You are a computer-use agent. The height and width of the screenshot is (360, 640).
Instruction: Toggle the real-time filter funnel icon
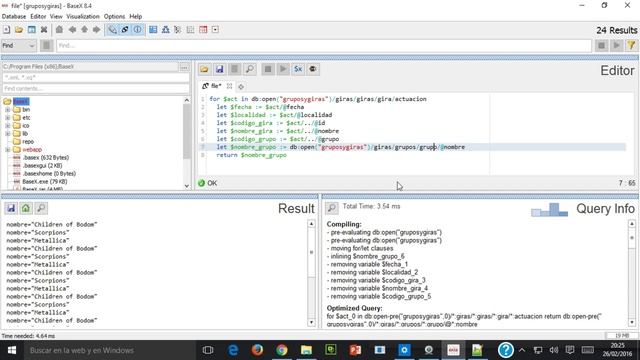pos(631,46)
